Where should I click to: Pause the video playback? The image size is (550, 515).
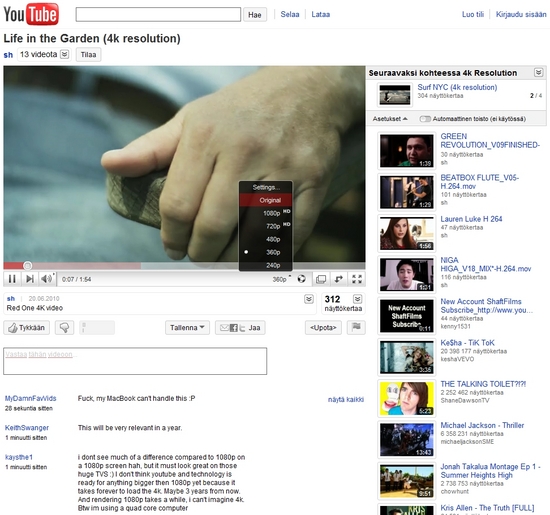[12, 279]
